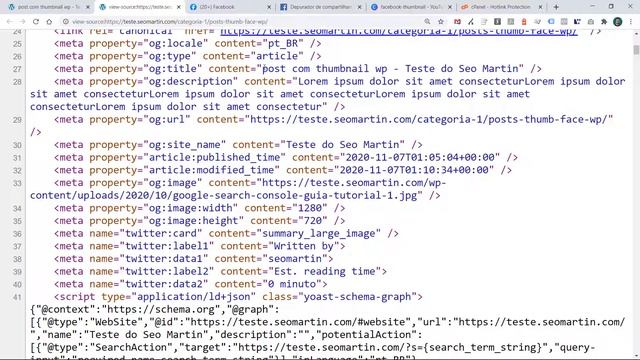This screenshot has height=360, width=640.
Task: Click 'article:published_time' property text
Action: (x=214, y=157)
